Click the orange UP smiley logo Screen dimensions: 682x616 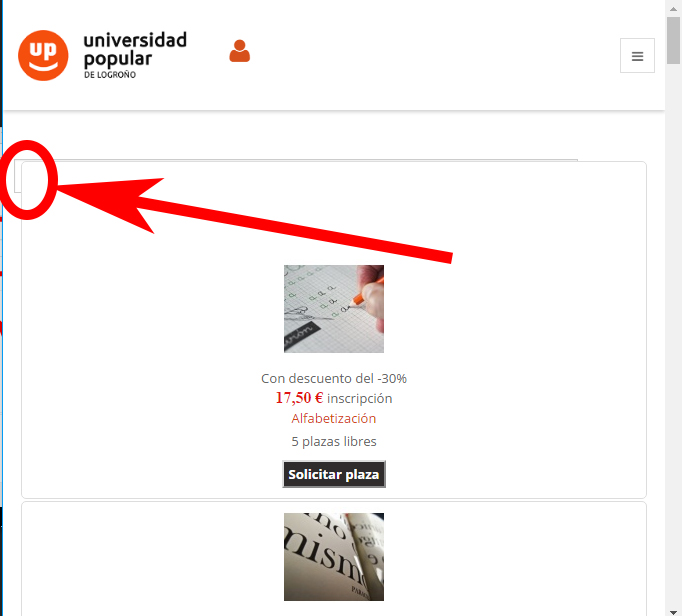(x=43, y=55)
